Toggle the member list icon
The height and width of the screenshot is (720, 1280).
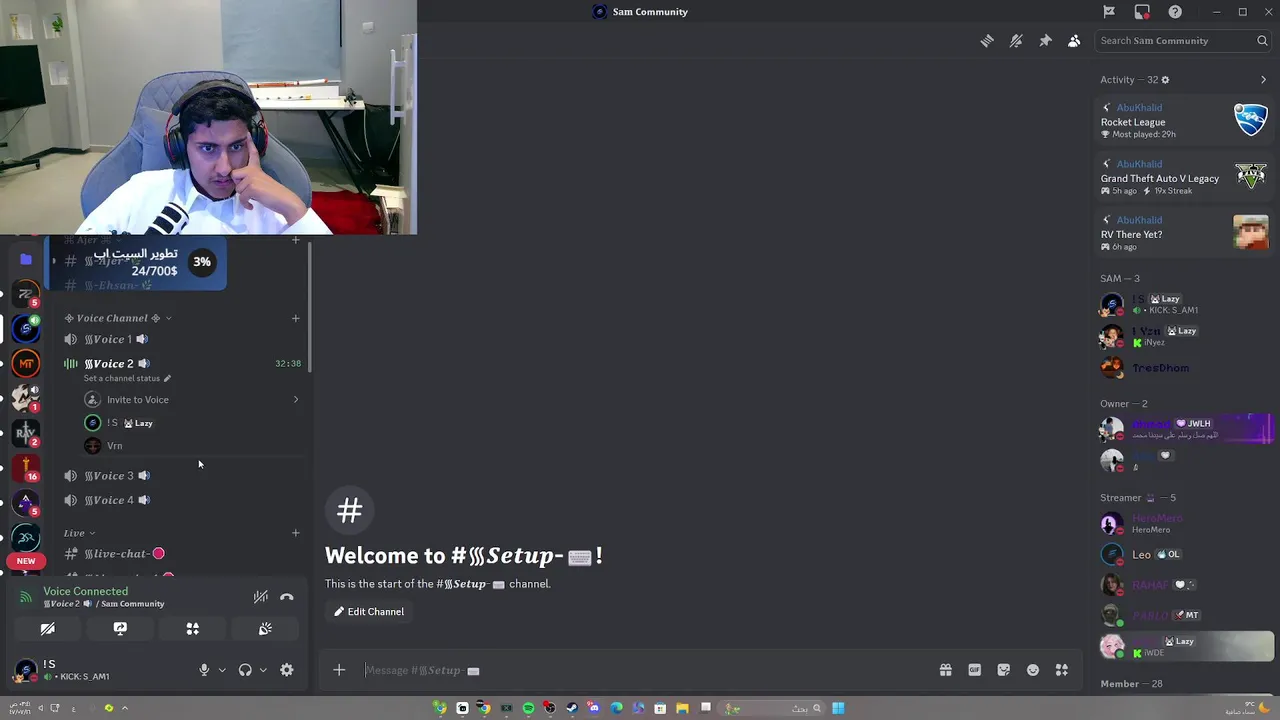pos(1074,41)
